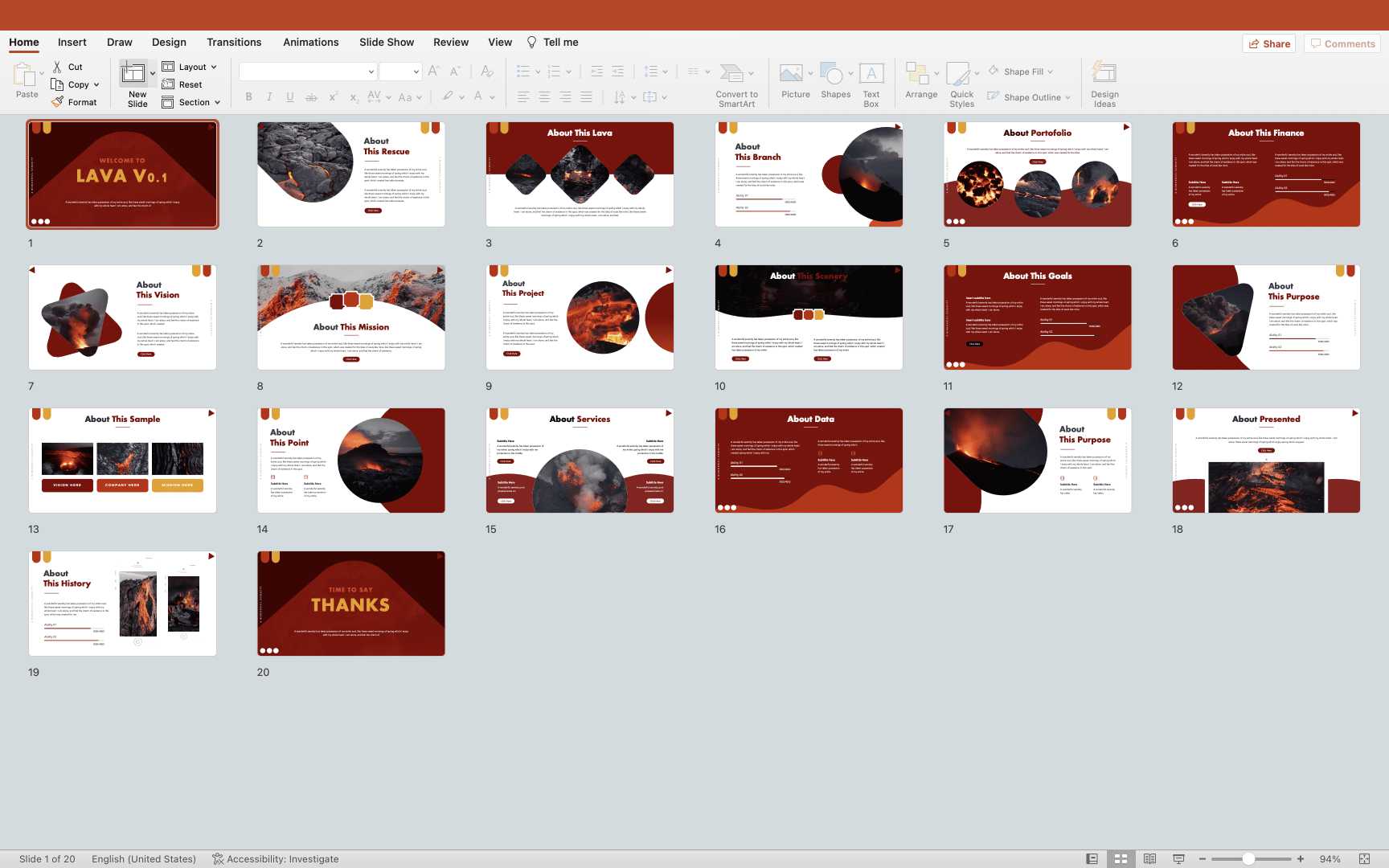This screenshot has height=868, width=1389.
Task: Open the Comments pane button
Action: [1342, 44]
